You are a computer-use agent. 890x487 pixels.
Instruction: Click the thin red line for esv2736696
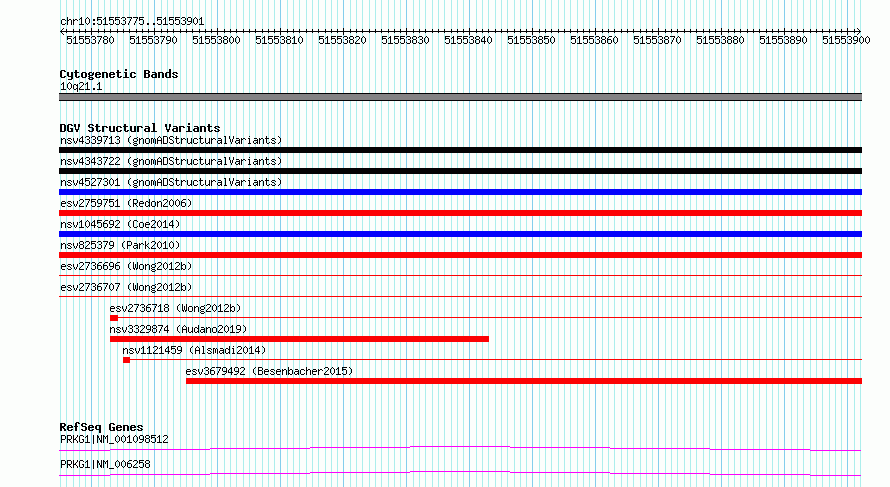click(x=460, y=276)
